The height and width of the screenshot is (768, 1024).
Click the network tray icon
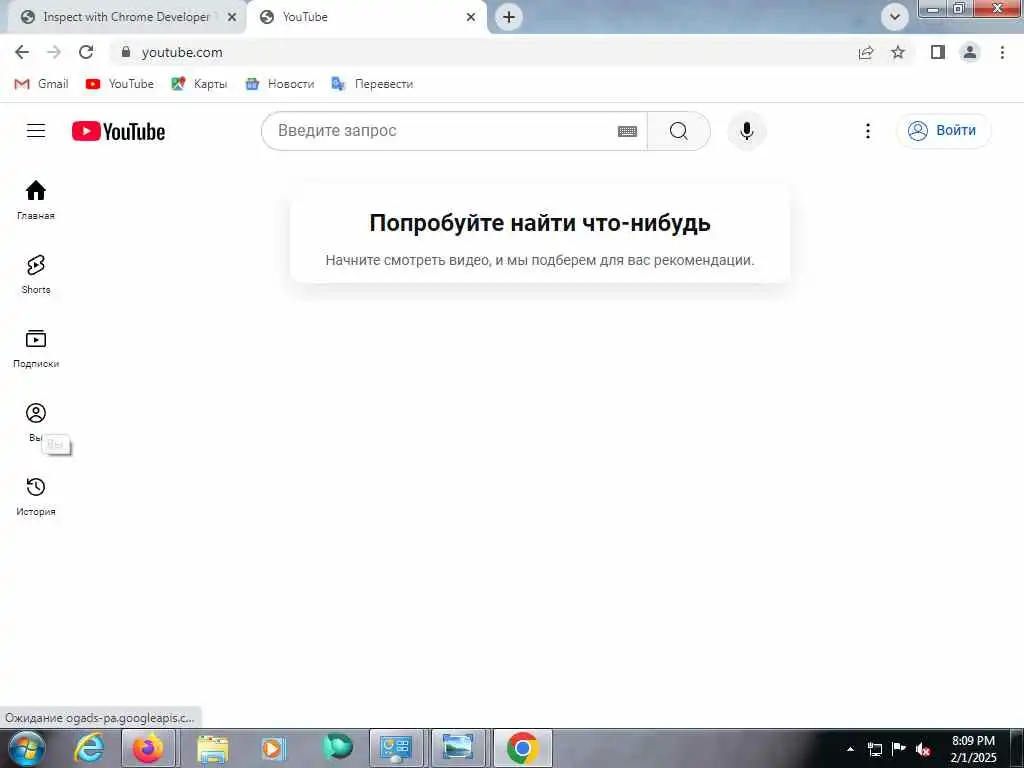874,749
